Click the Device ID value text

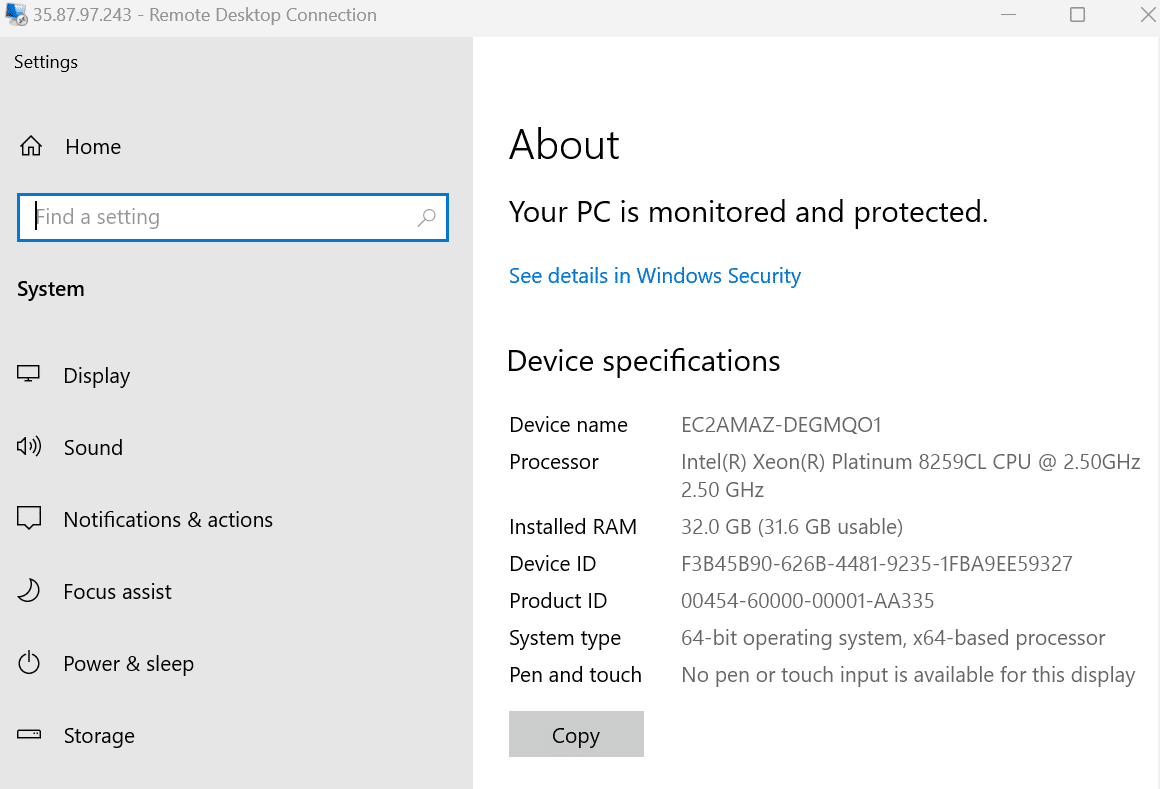click(876, 564)
